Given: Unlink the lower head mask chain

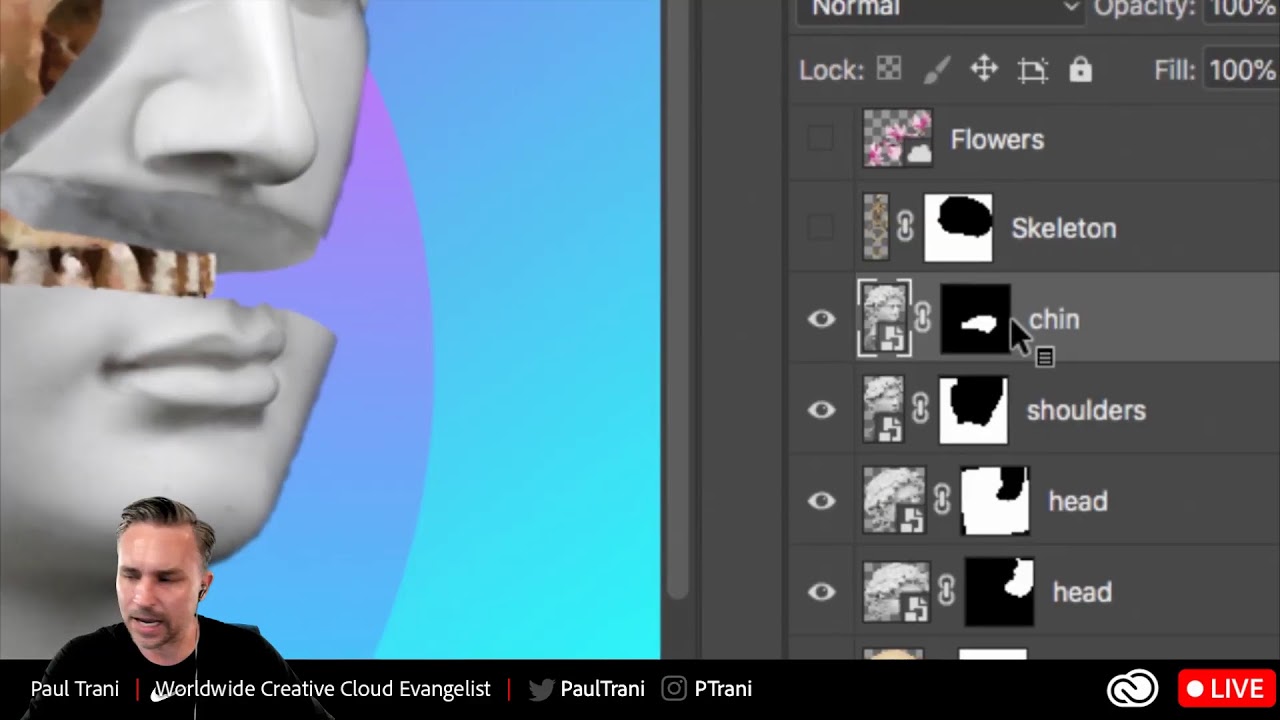Looking at the screenshot, I should 946,591.
